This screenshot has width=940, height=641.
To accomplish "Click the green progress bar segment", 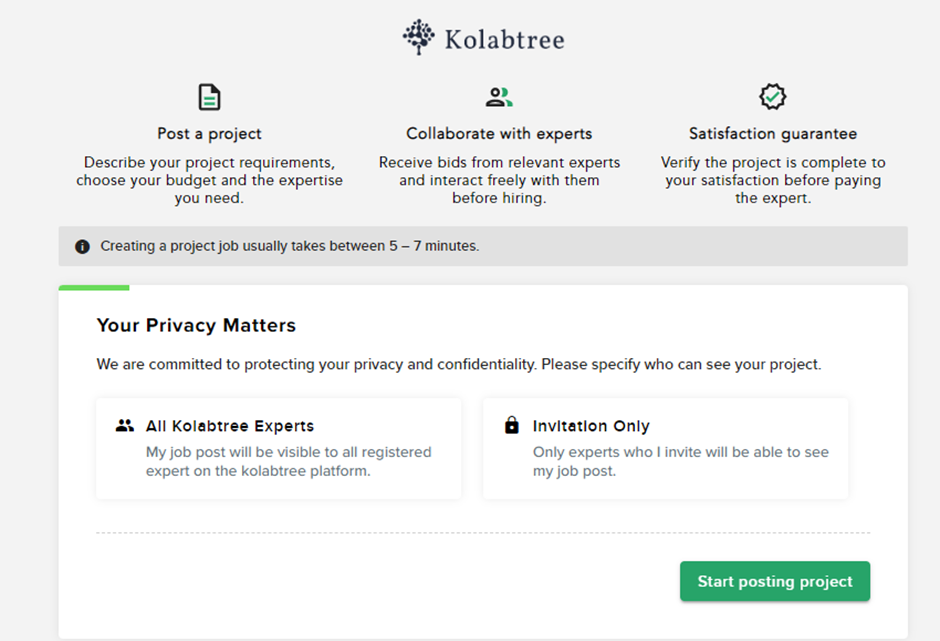I will pyautogui.click(x=94, y=288).
